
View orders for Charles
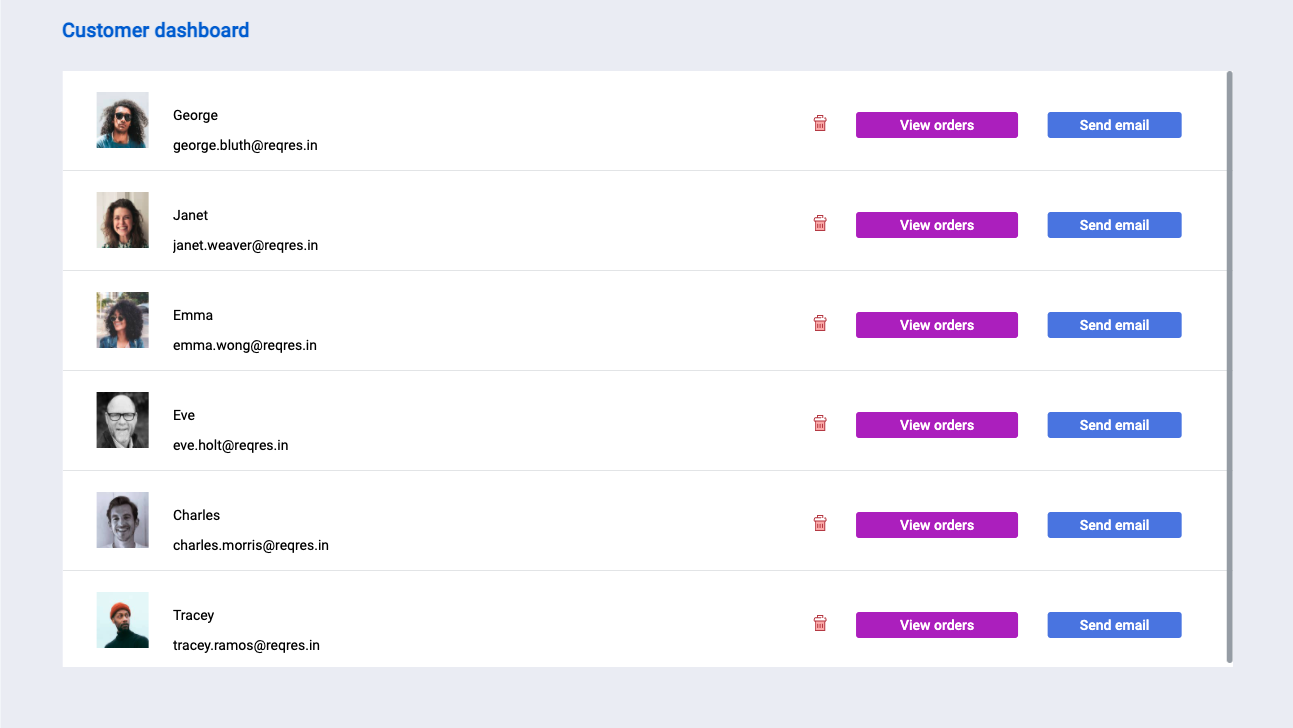coord(936,525)
